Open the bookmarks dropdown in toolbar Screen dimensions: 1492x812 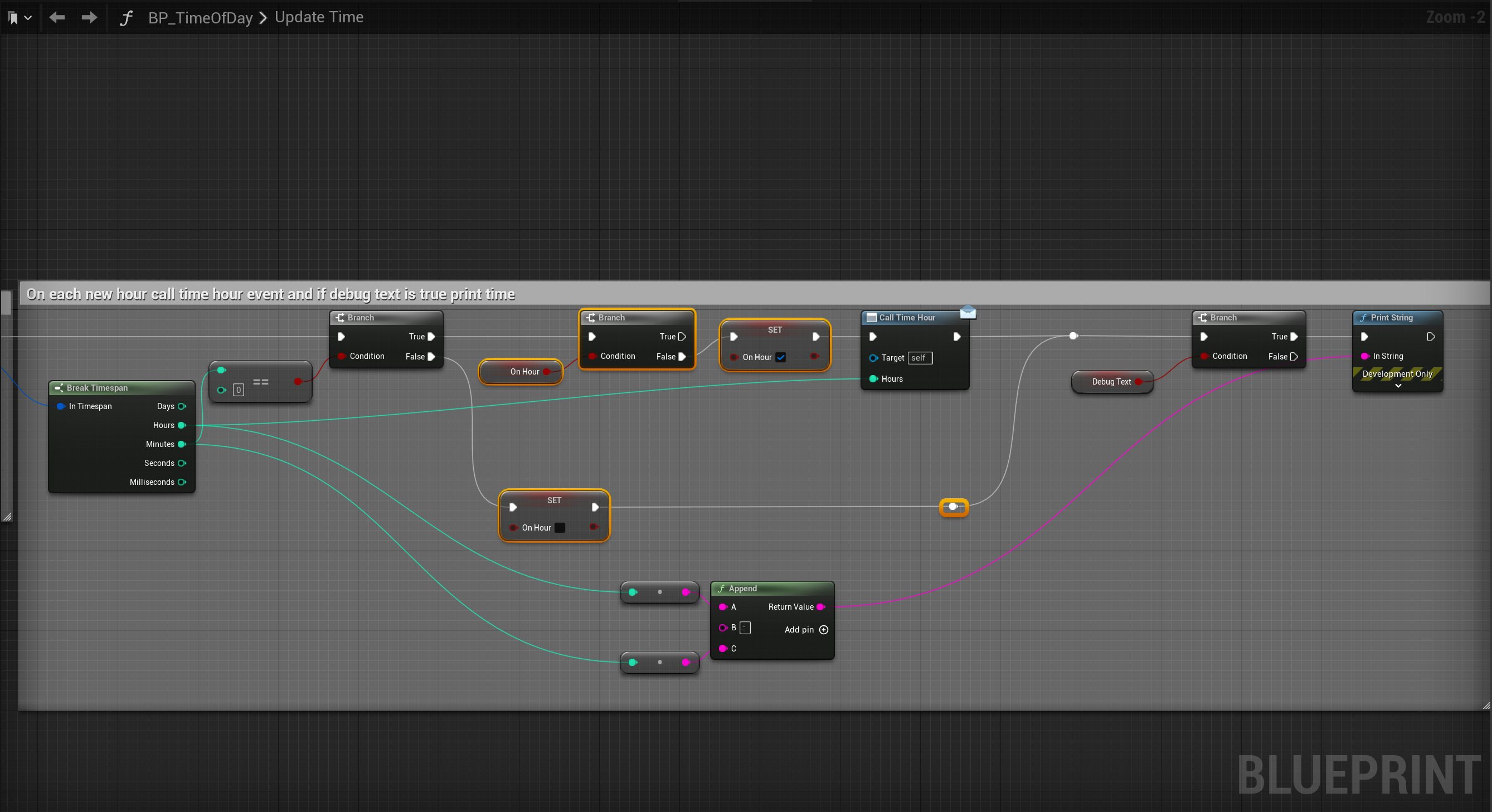click(x=18, y=17)
